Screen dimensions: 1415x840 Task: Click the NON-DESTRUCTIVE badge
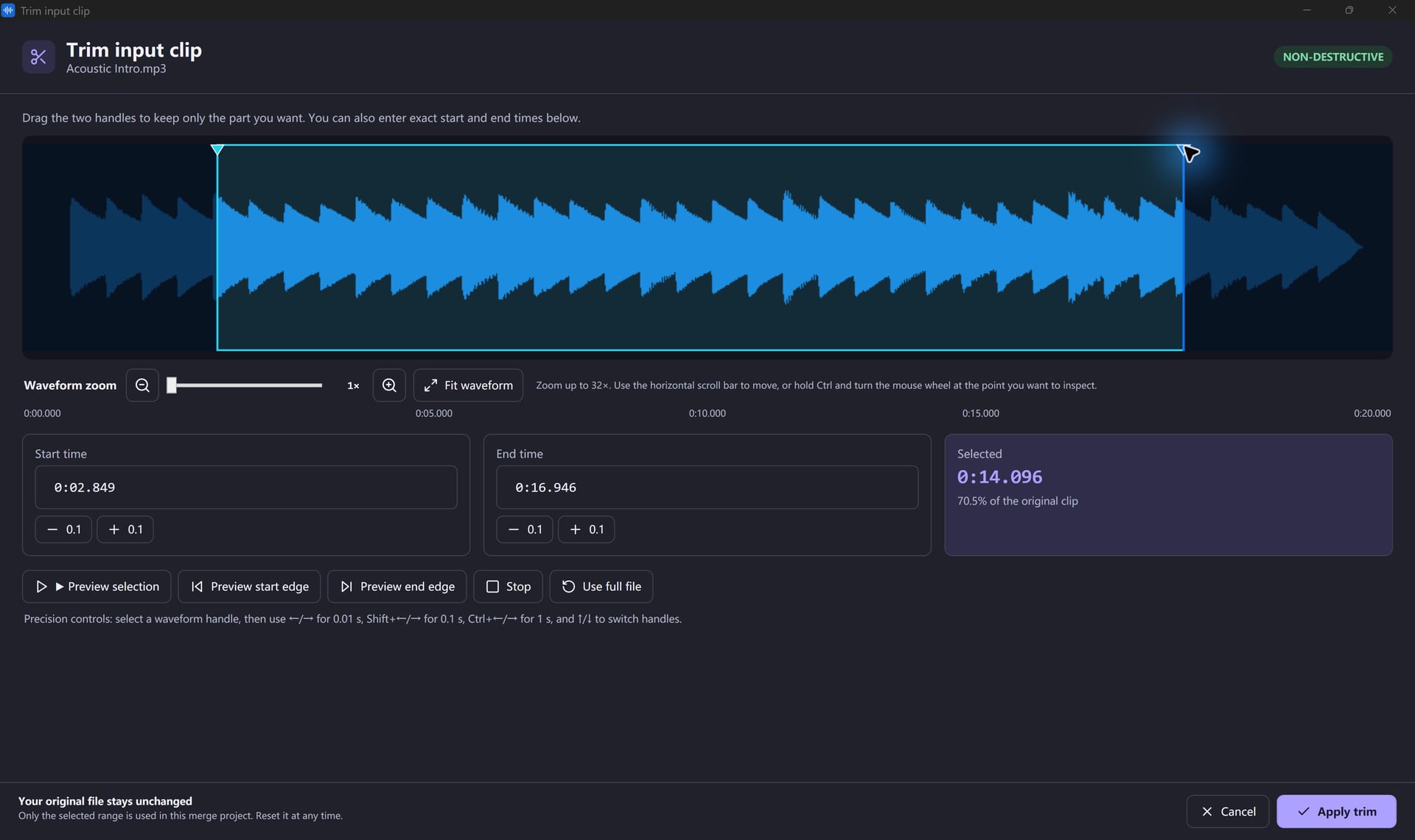click(1333, 57)
